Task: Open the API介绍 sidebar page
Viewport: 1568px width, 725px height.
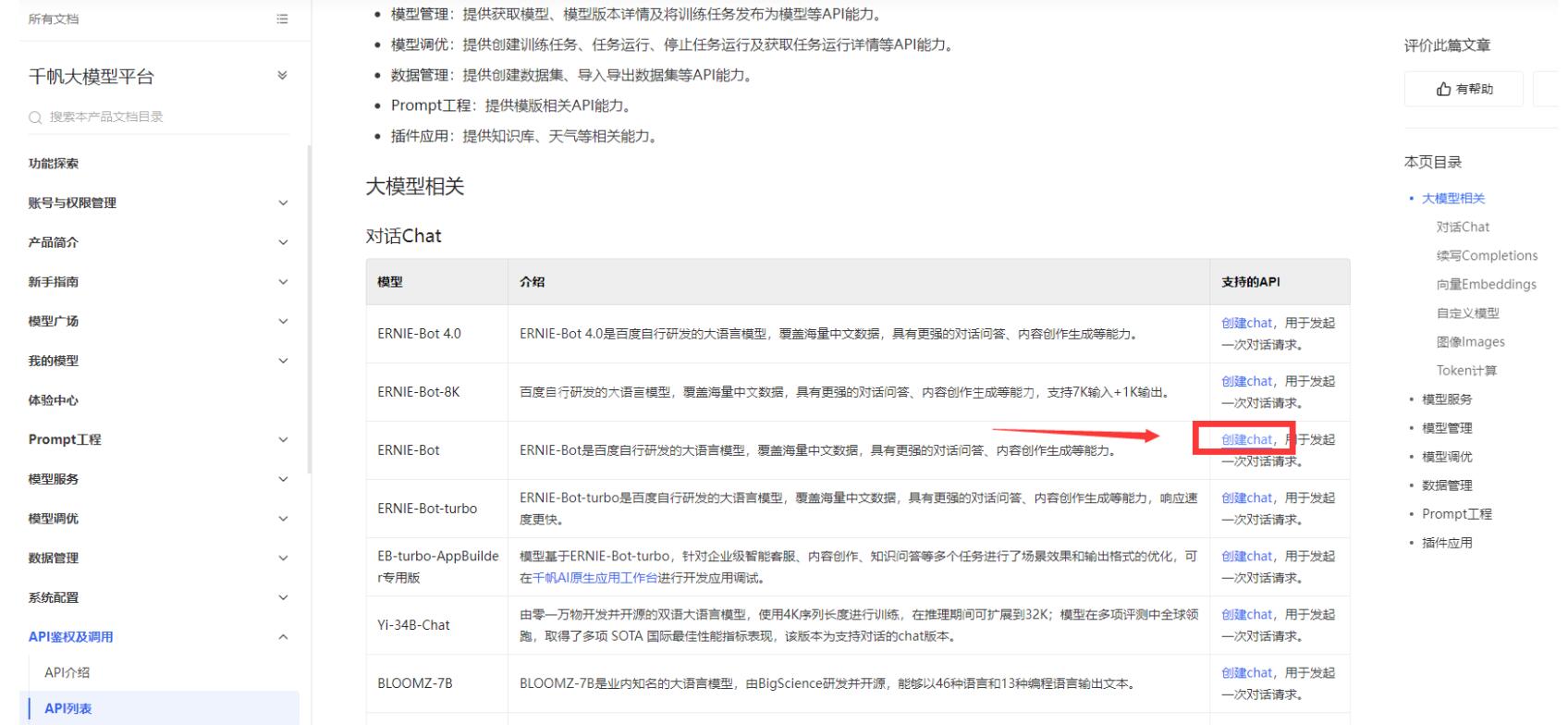Action: coord(67,673)
